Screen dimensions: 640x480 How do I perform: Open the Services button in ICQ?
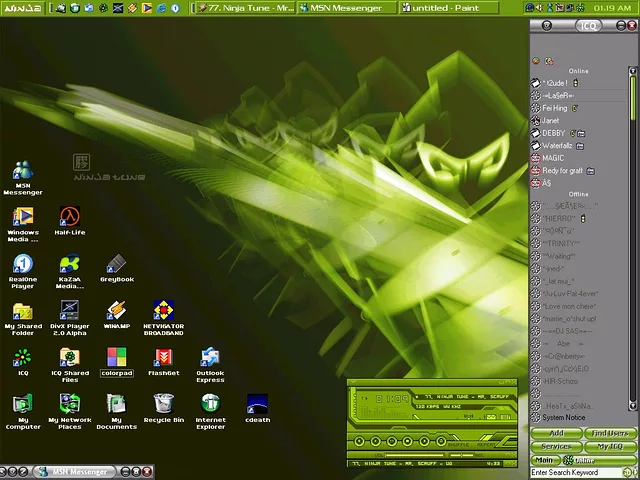pyautogui.click(x=556, y=447)
